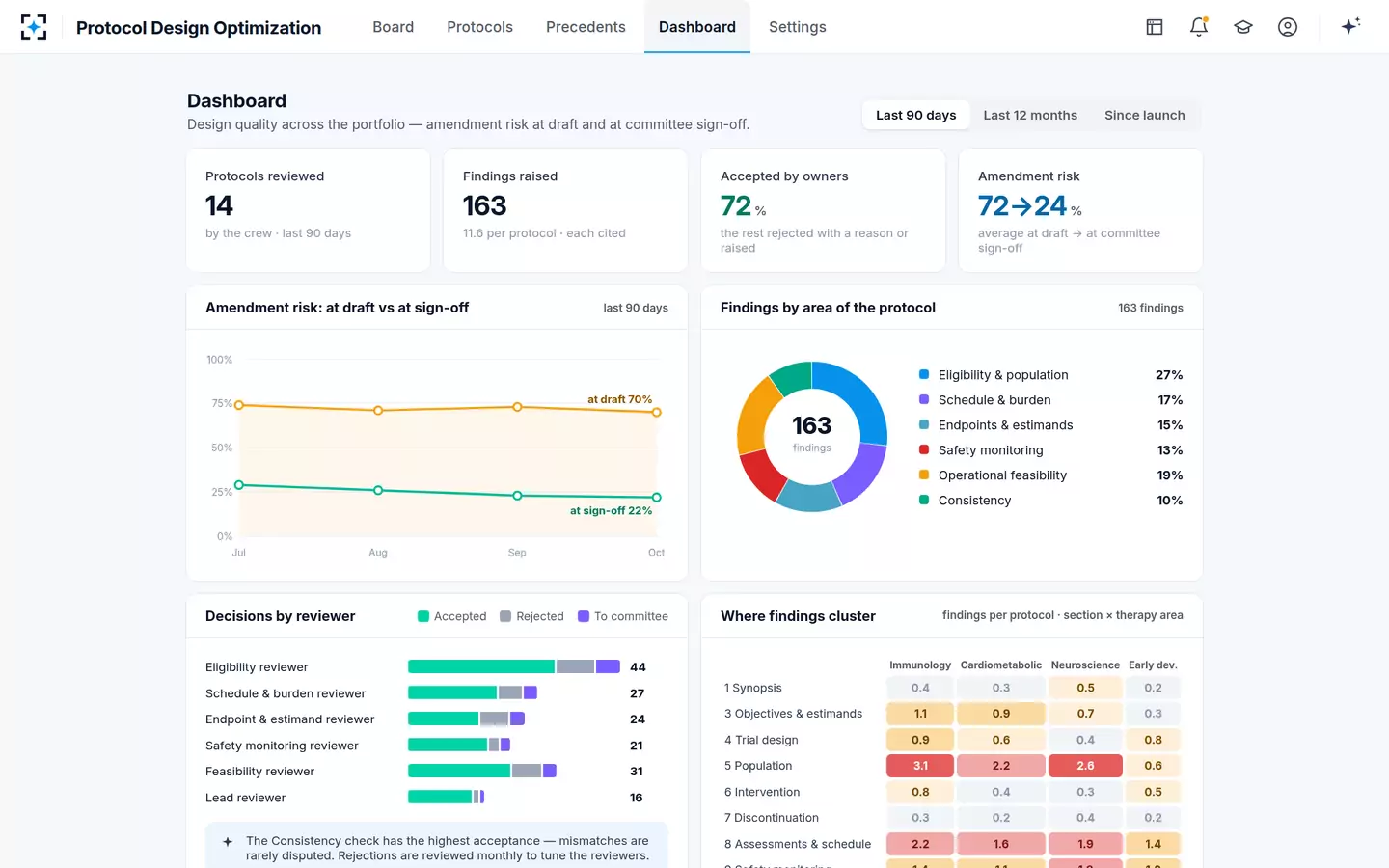Viewport: 1389px width, 868px height.
Task: Open the Settings tab
Action: [798, 27]
